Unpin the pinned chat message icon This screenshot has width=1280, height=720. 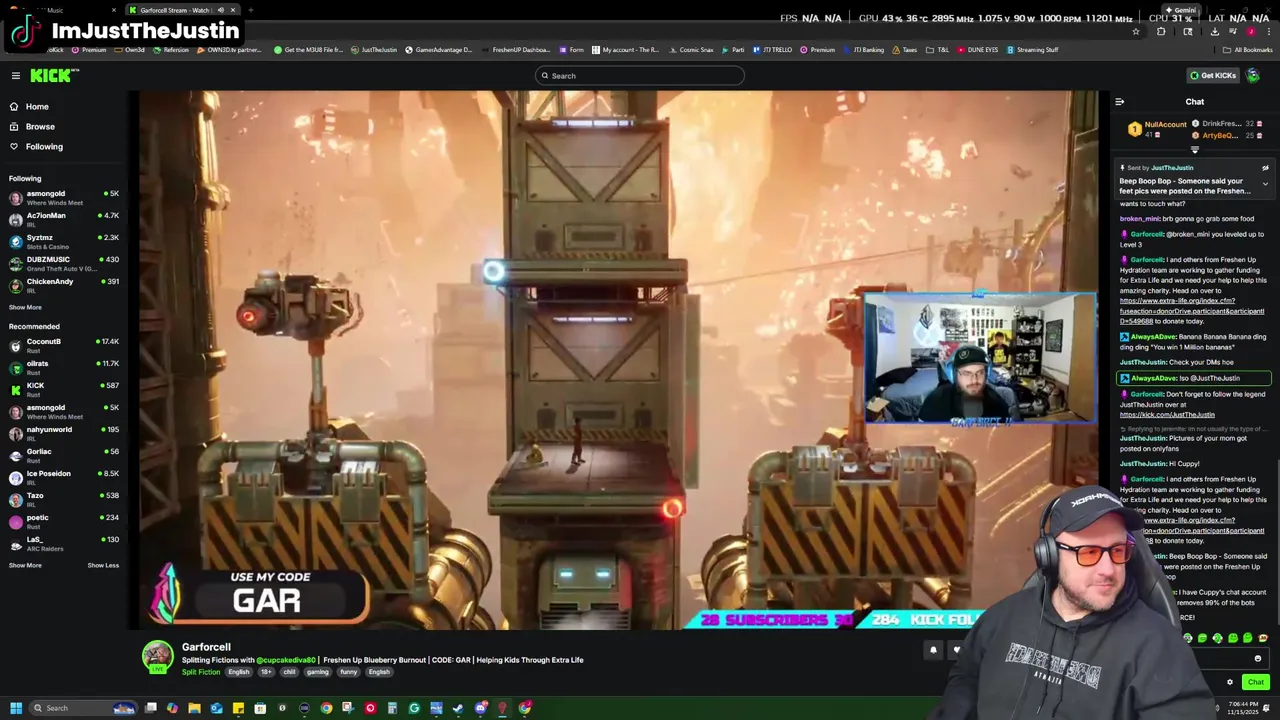click(1265, 168)
